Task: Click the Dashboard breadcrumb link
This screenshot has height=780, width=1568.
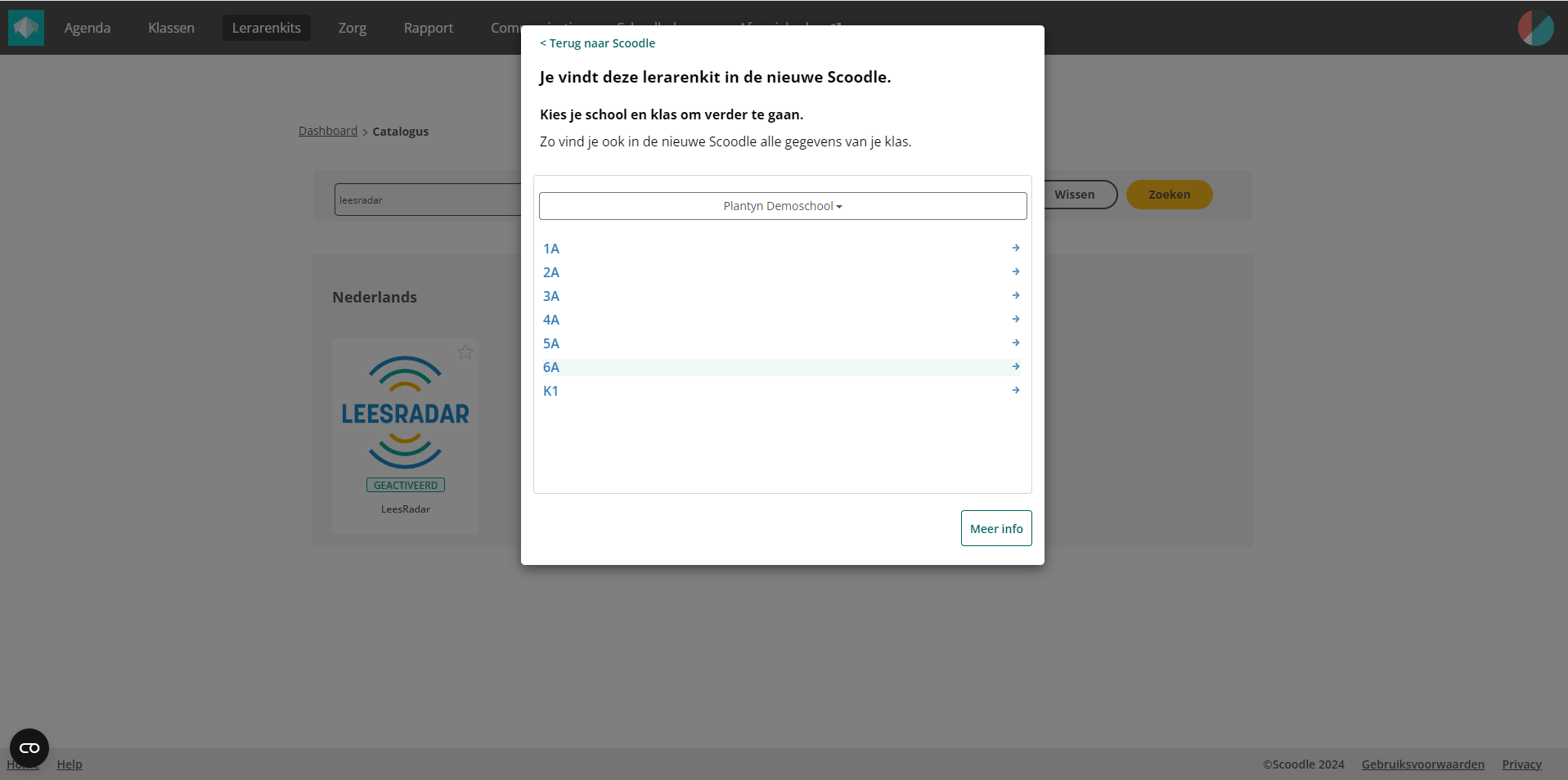Action: 328,131
